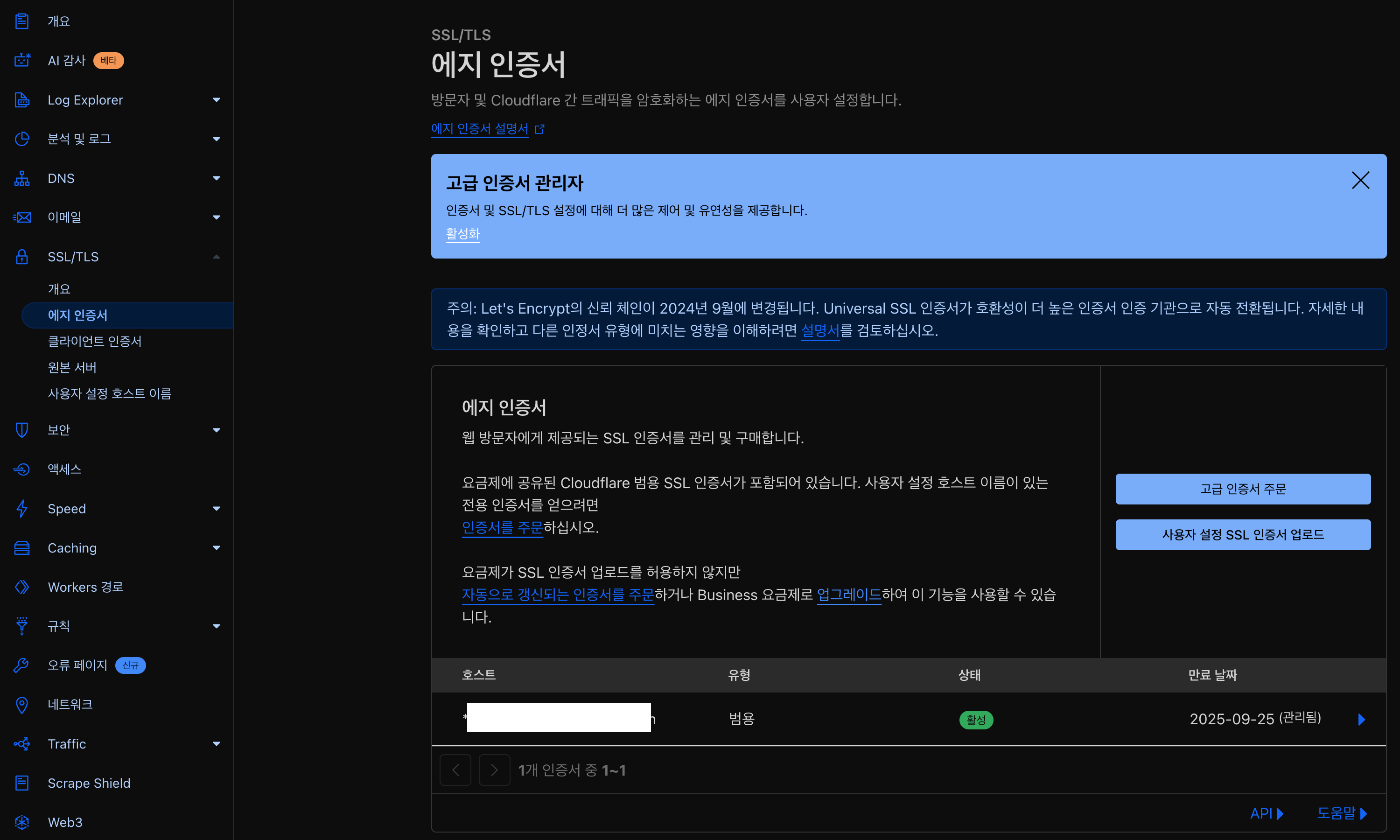Click the Speed lightning bolt icon
This screenshot has height=840, width=1400.
click(x=22, y=508)
